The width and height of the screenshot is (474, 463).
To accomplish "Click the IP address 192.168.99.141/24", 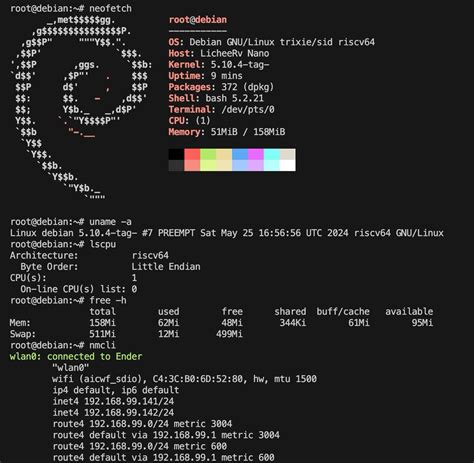I will pos(129,401).
